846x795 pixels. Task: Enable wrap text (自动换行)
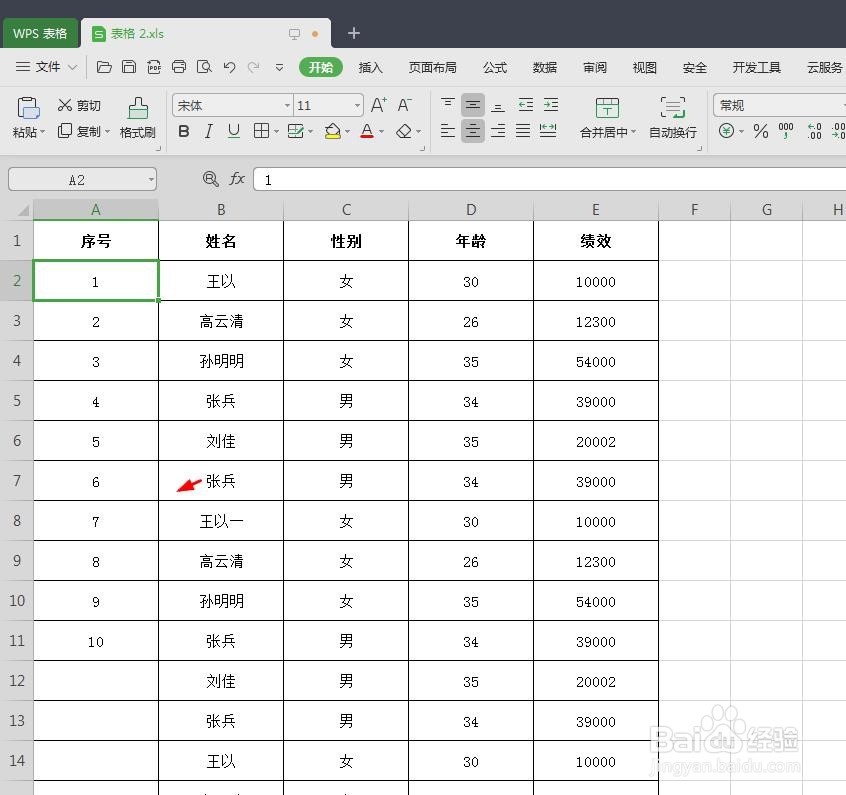click(671, 117)
